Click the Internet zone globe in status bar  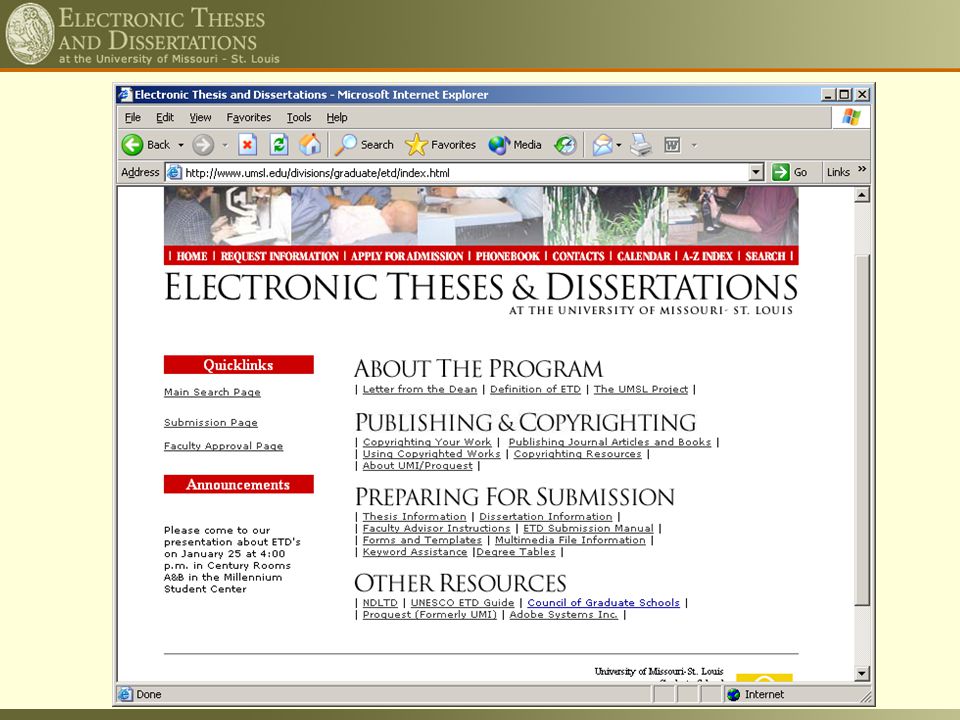733,694
